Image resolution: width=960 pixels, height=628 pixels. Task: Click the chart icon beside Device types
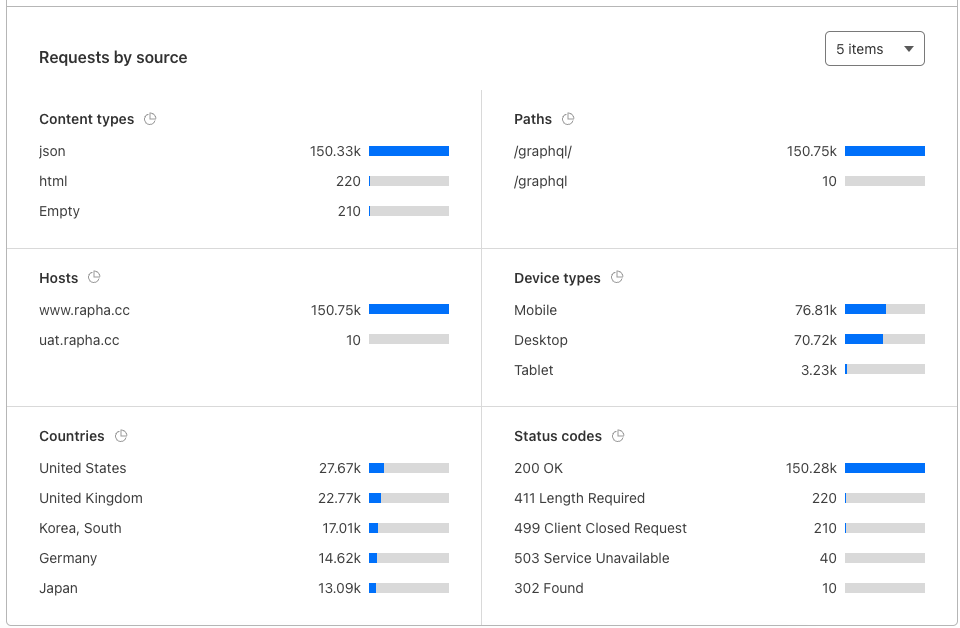tap(617, 277)
